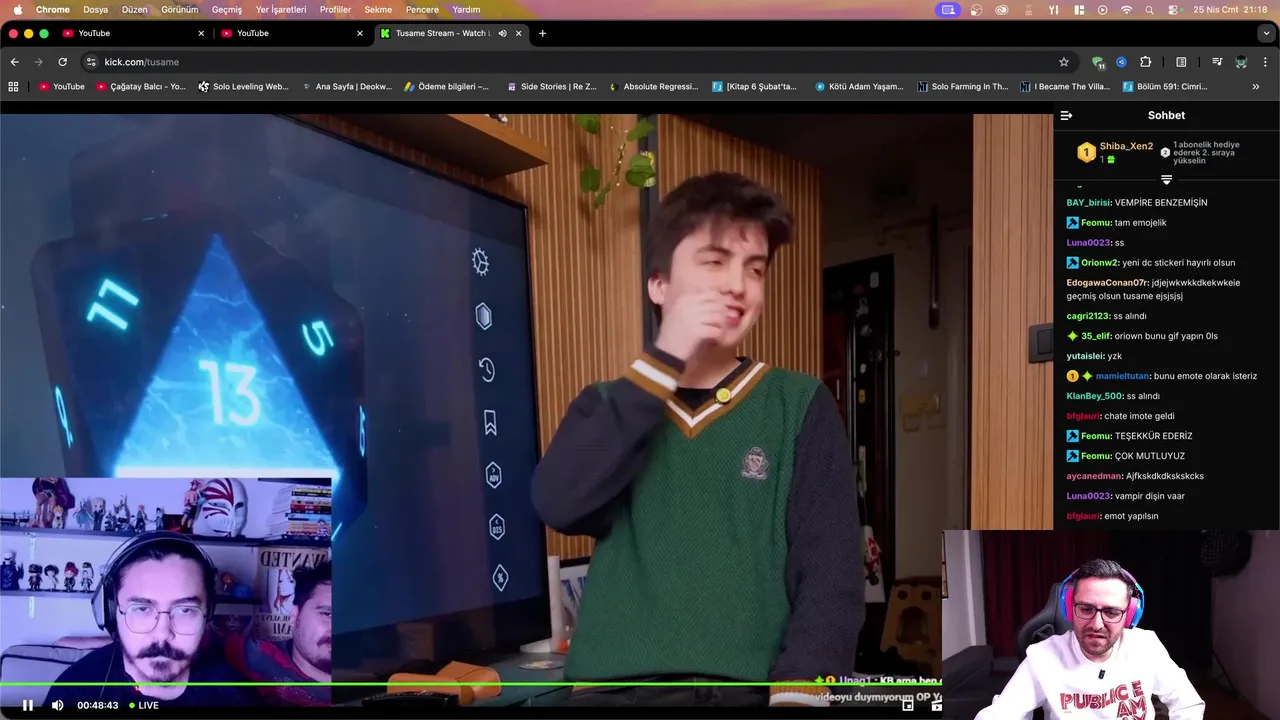Open the Chrome profile avatar
The height and width of the screenshot is (720, 1280).
[1241, 62]
